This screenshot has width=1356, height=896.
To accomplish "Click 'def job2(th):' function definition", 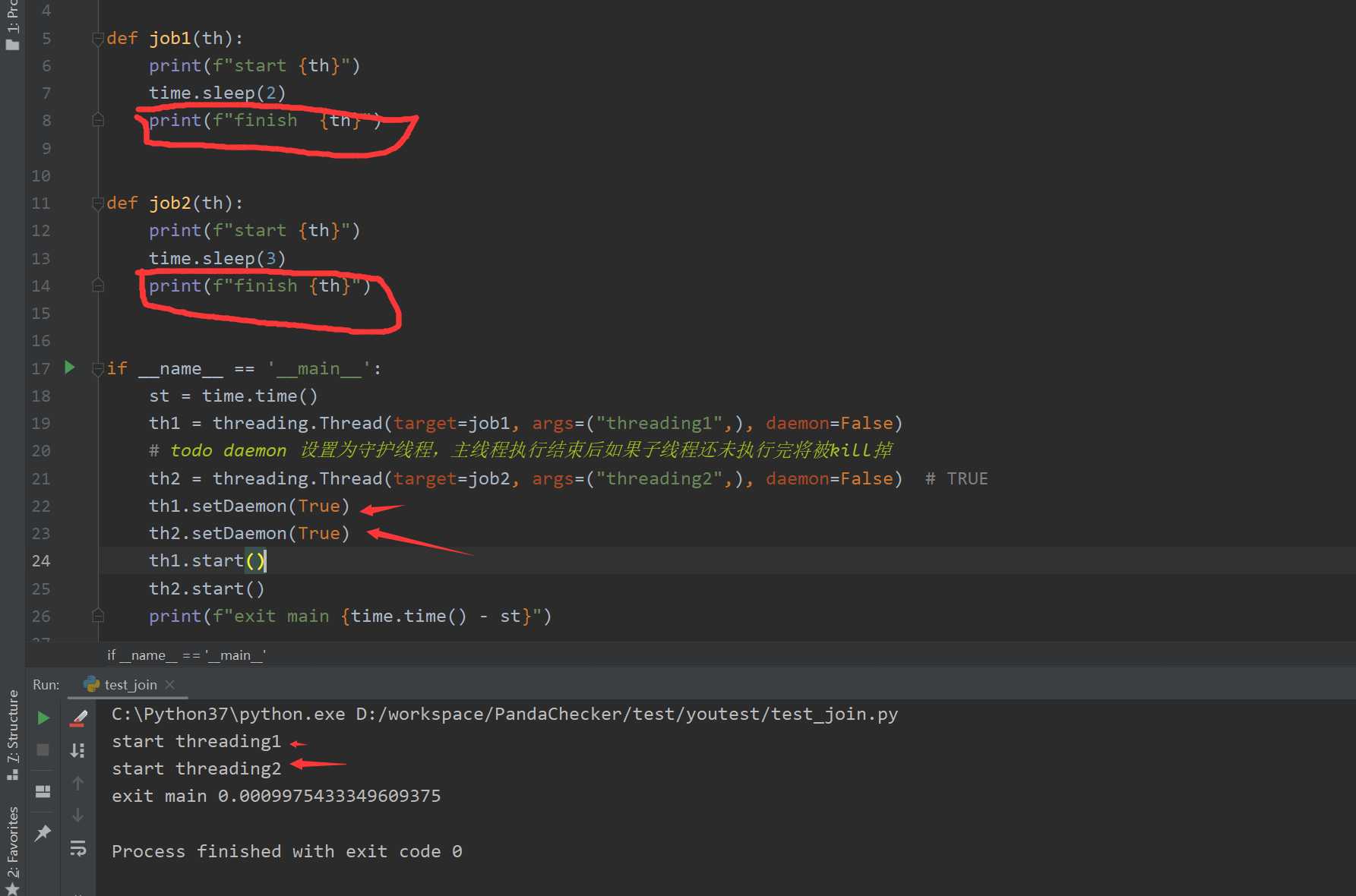I will pyautogui.click(x=175, y=203).
